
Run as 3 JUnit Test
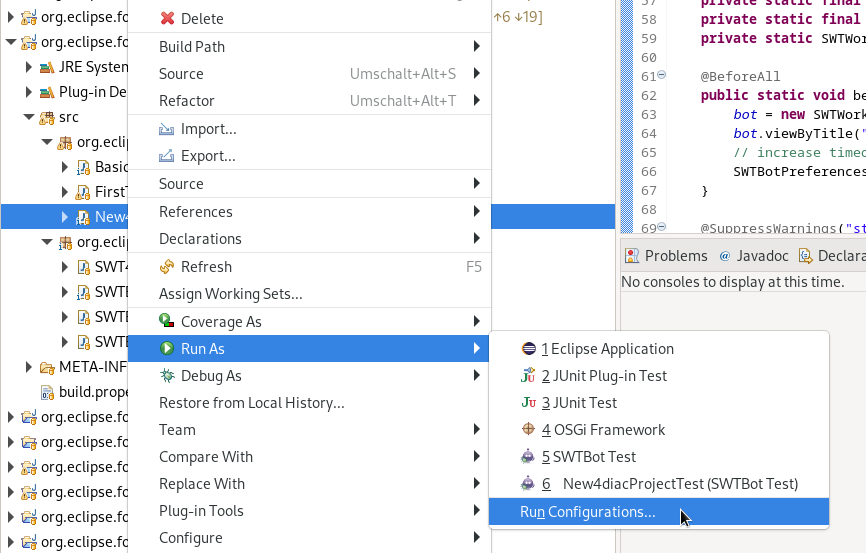(x=659, y=403)
